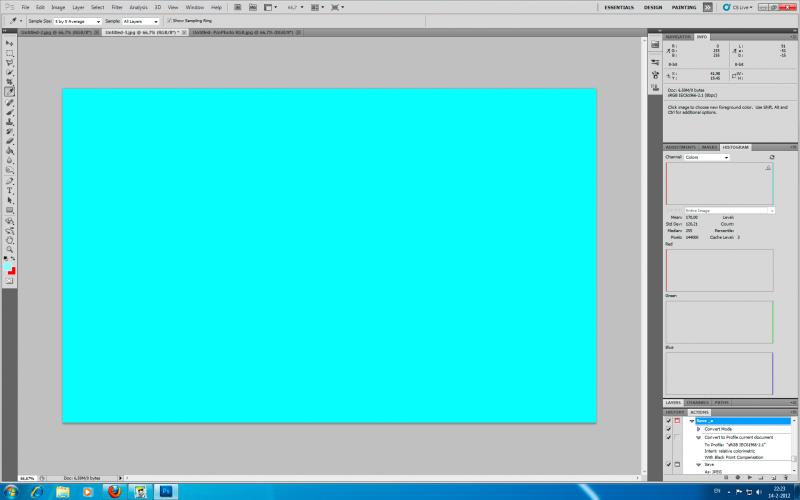Select the Pen tool
The width and height of the screenshot is (800, 500).
pyautogui.click(x=9, y=181)
